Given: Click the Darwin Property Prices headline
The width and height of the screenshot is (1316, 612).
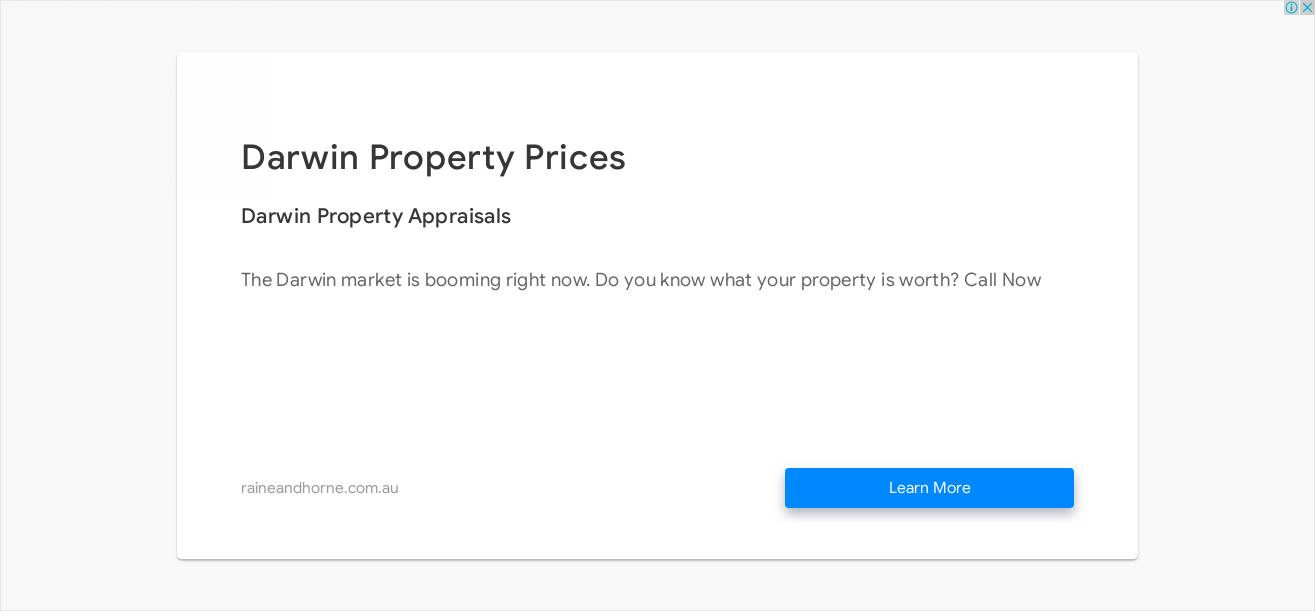Looking at the screenshot, I should pos(433,158).
